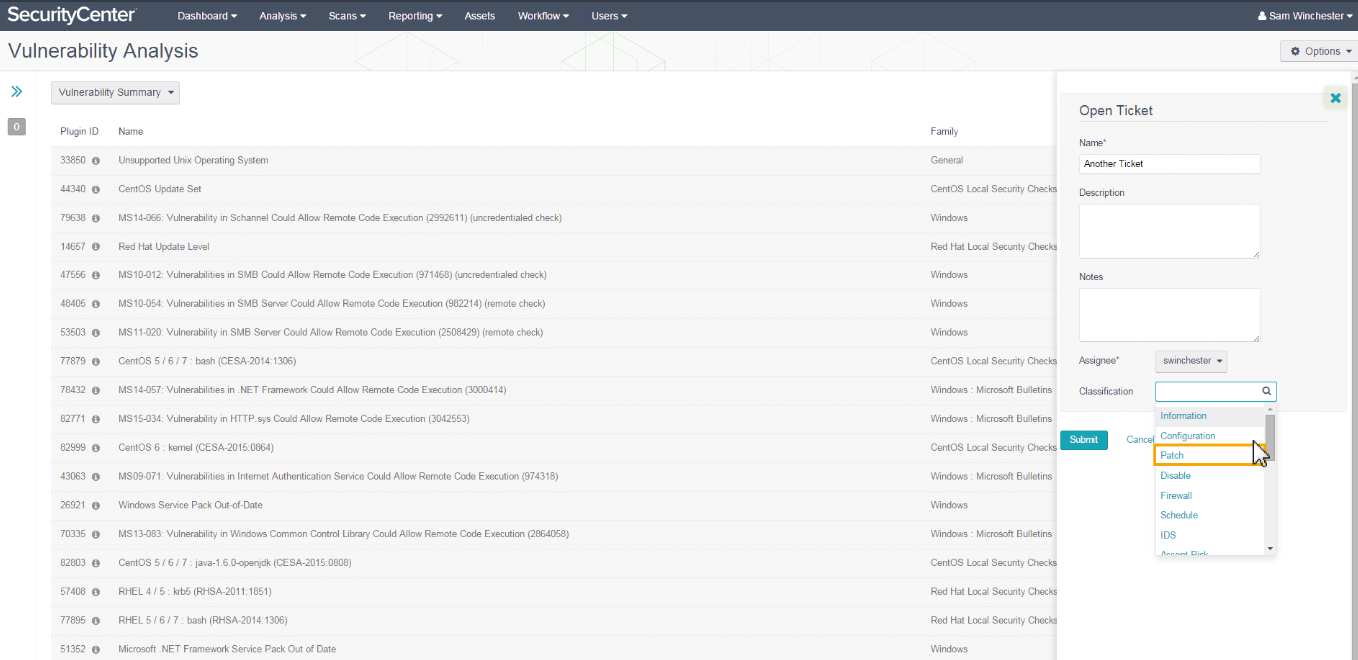Show info for plugin 44340
Viewport: 1358px width, 660px height.
pos(96,189)
